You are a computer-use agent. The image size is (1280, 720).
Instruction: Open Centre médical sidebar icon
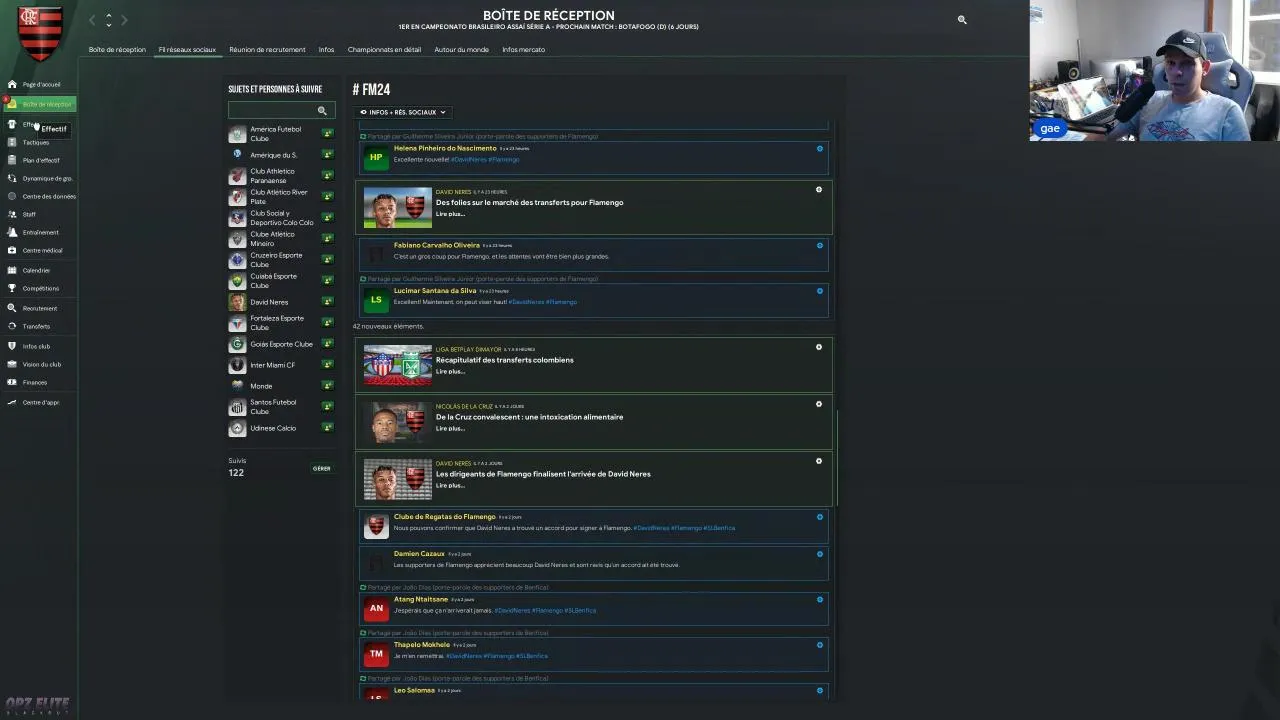point(12,250)
